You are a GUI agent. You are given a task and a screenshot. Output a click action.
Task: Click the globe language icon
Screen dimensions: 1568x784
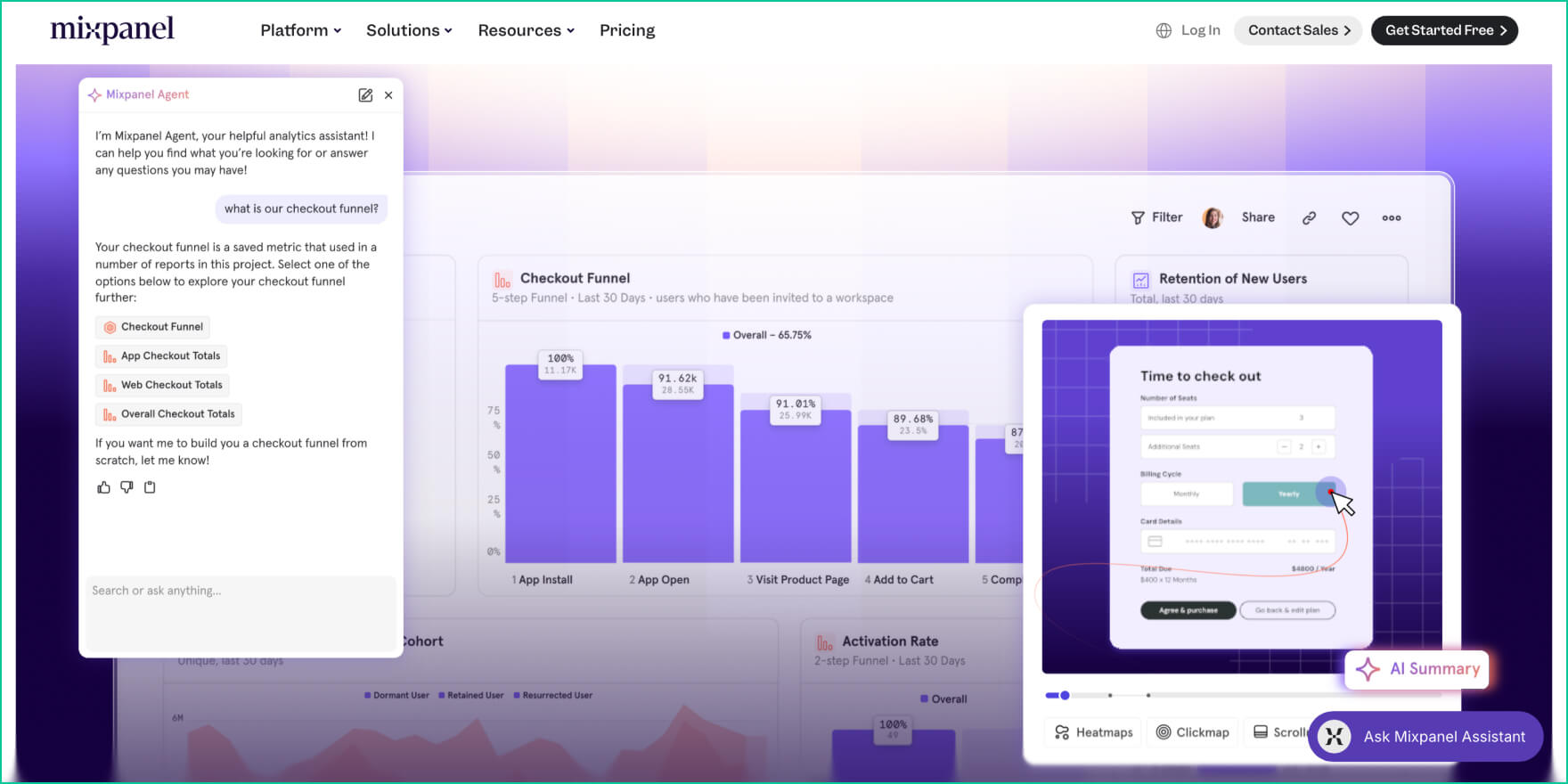pyautogui.click(x=1164, y=30)
